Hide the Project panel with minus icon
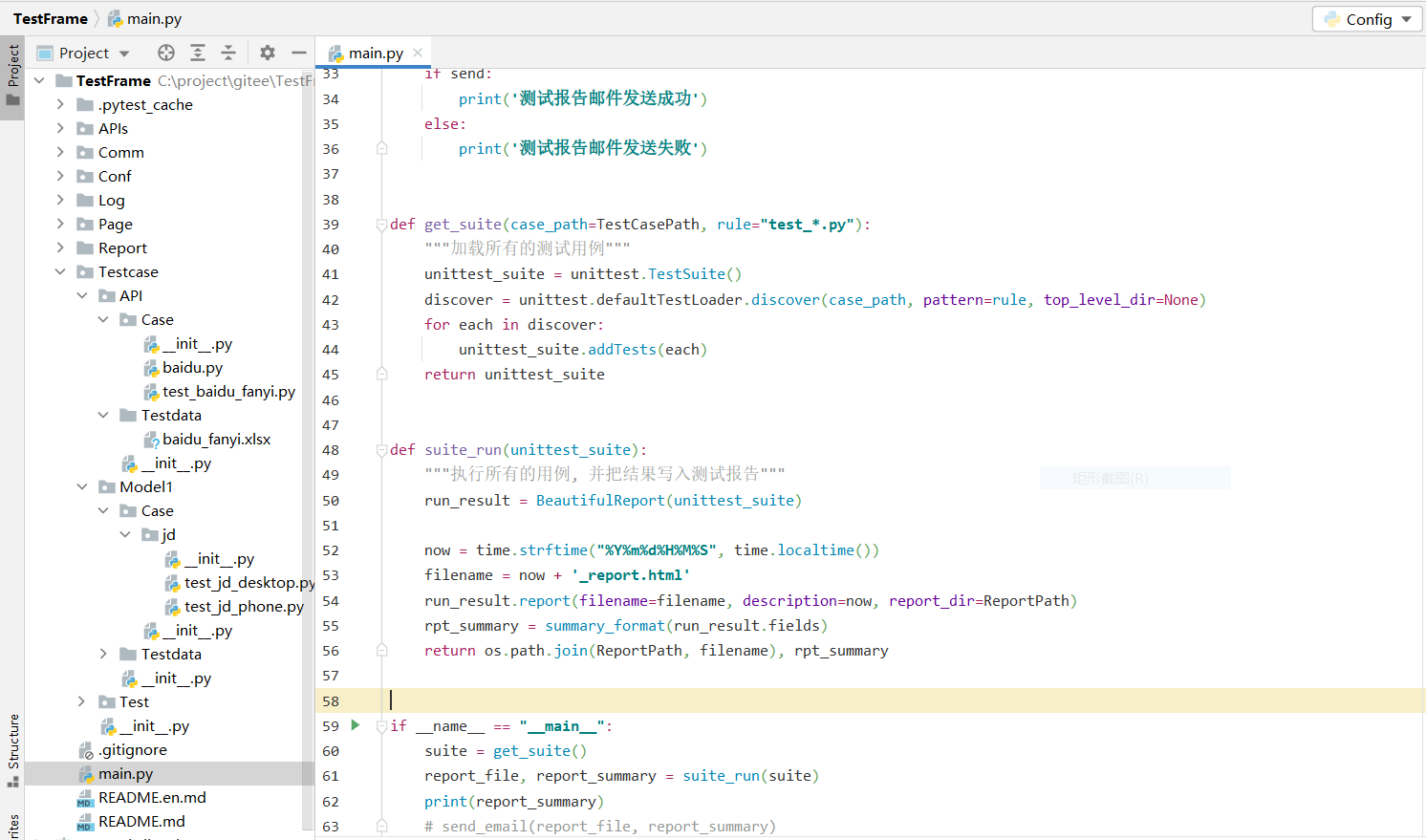The image size is (1426, 840). click(299, 53)
